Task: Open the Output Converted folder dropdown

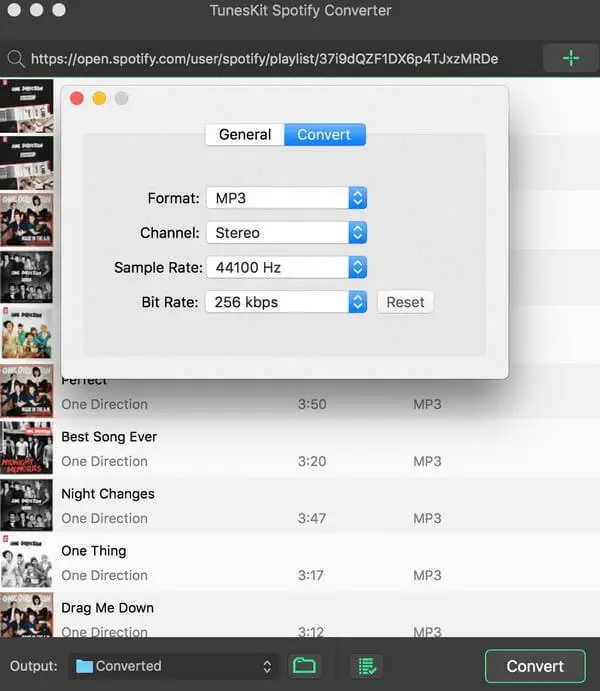Action: (173, 666)
